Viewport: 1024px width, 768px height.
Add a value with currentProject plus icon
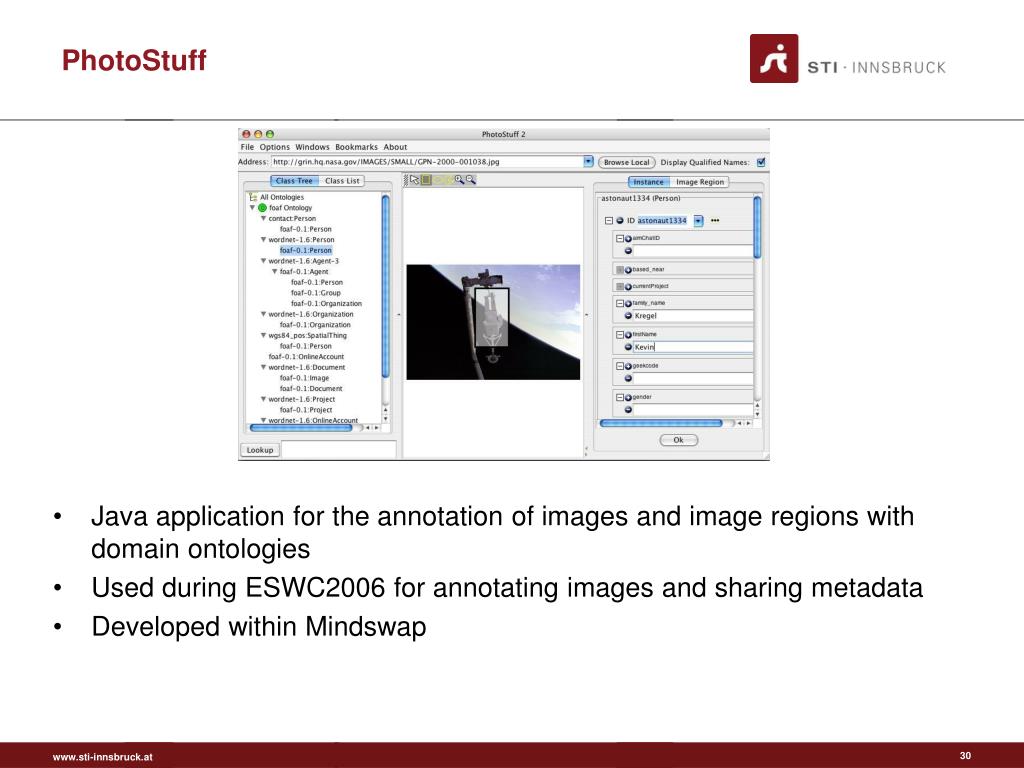(x=628, y=287)
